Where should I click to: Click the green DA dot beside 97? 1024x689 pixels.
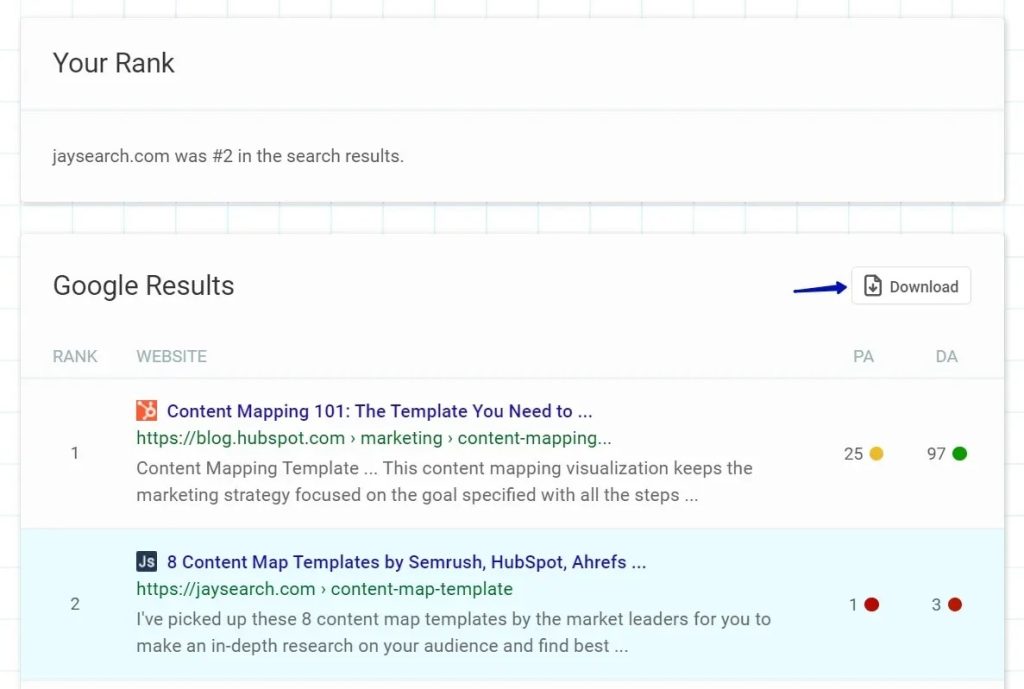click(x=959, y=453)
